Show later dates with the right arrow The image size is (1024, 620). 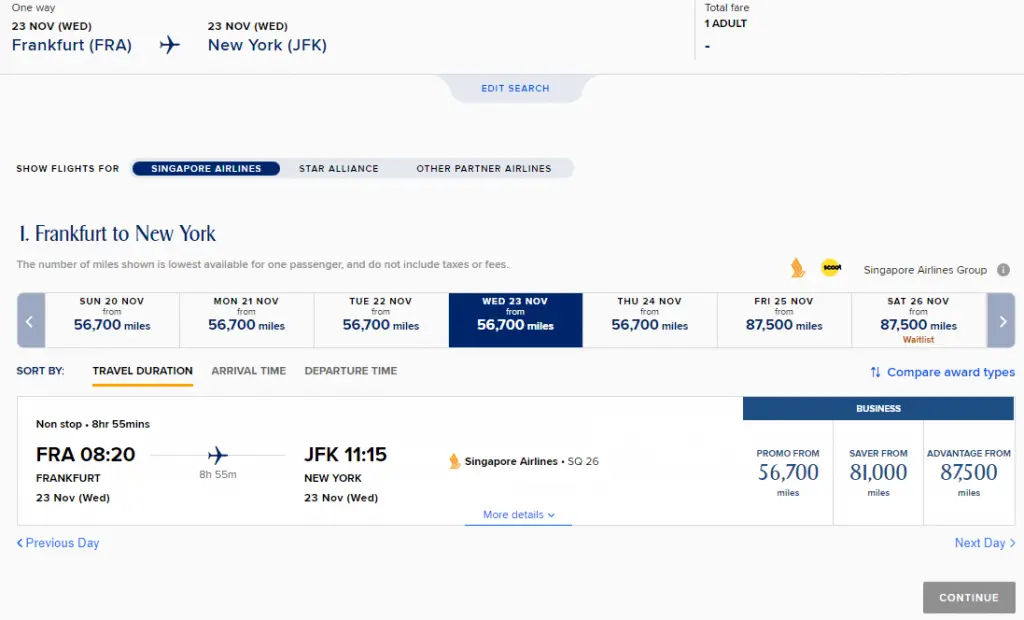1001,320
